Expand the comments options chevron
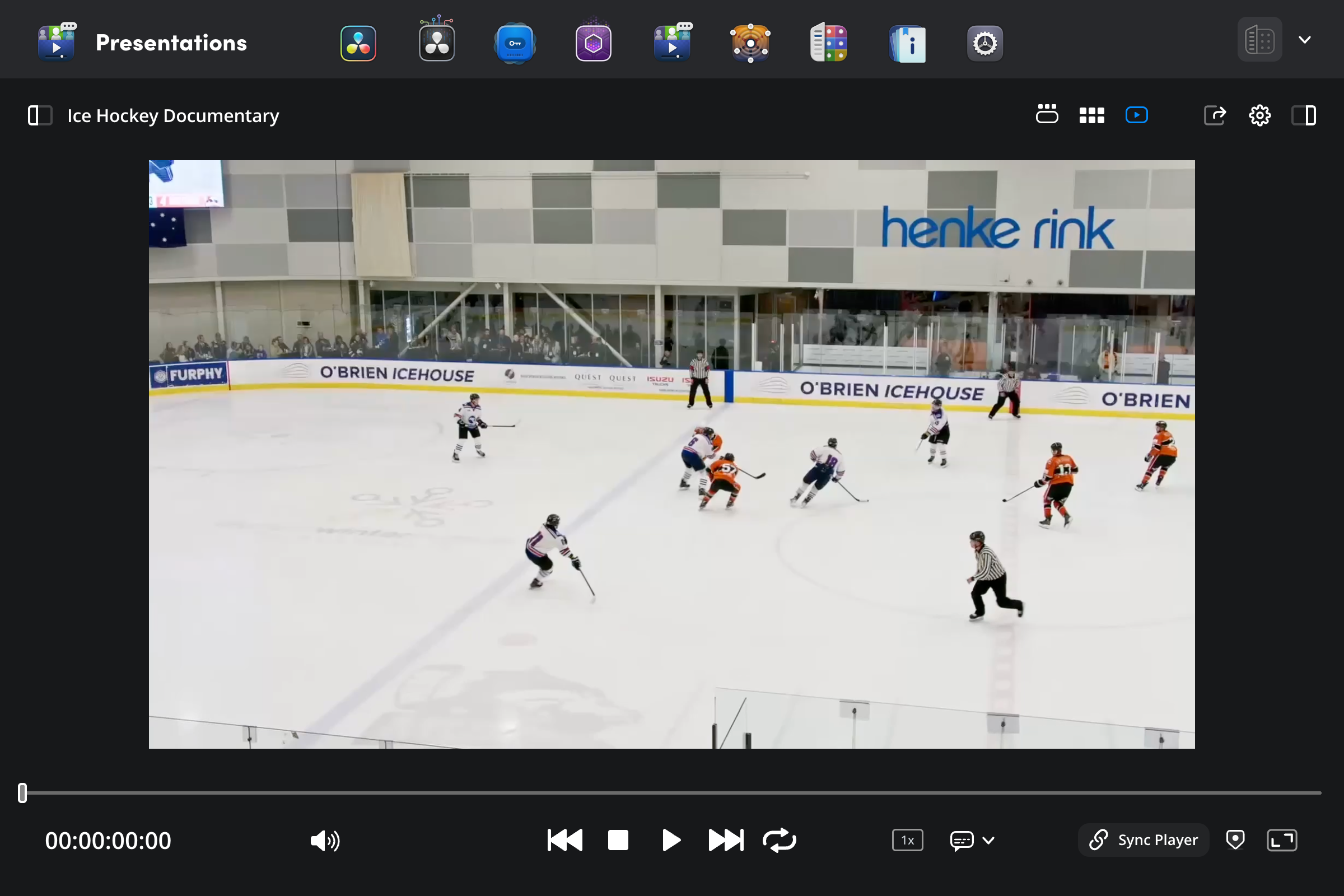Viewport: 1344px width, 896px height. (x=988, y=841)
